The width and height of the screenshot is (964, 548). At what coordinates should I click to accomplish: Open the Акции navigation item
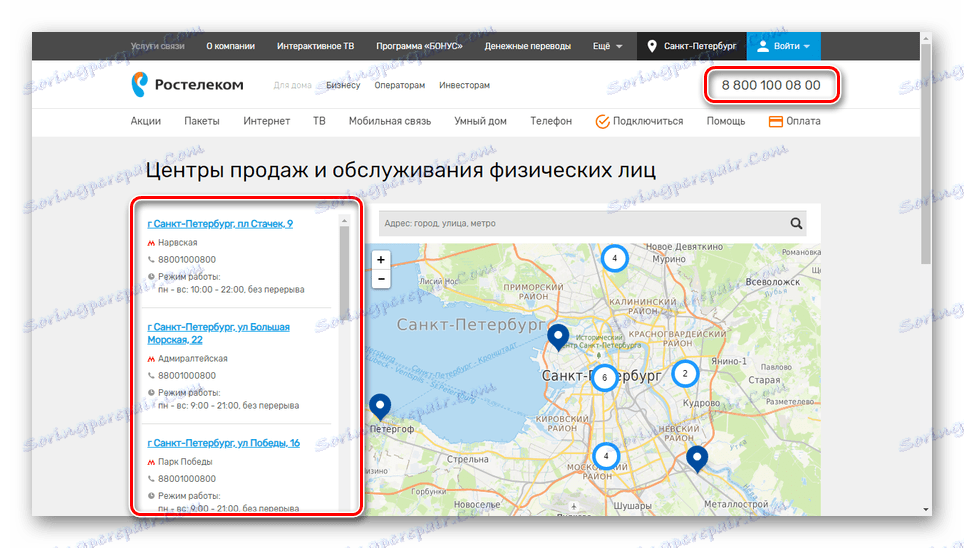146,121
